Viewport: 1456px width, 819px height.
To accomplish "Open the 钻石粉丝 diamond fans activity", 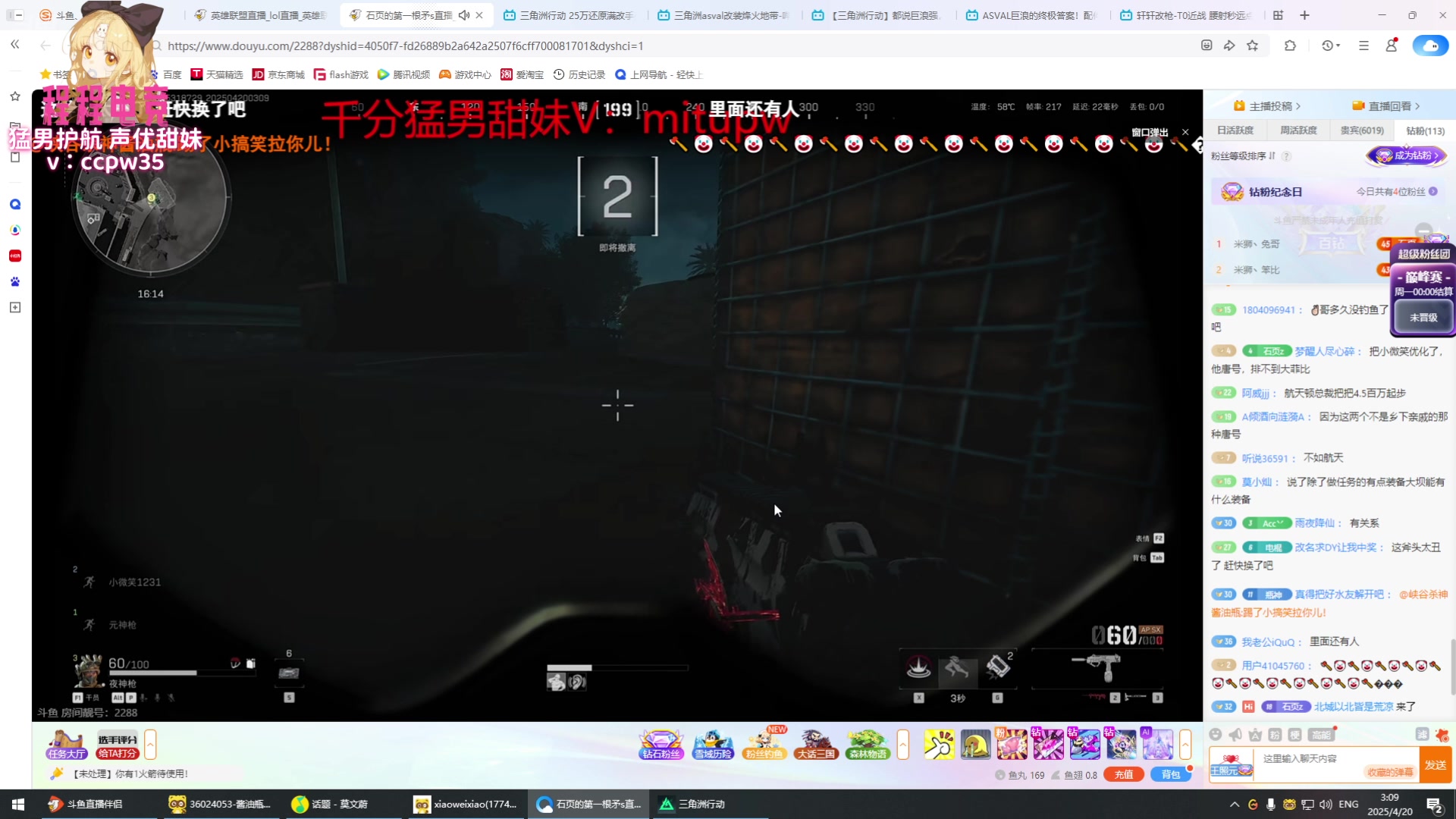I will coord(661,744).
